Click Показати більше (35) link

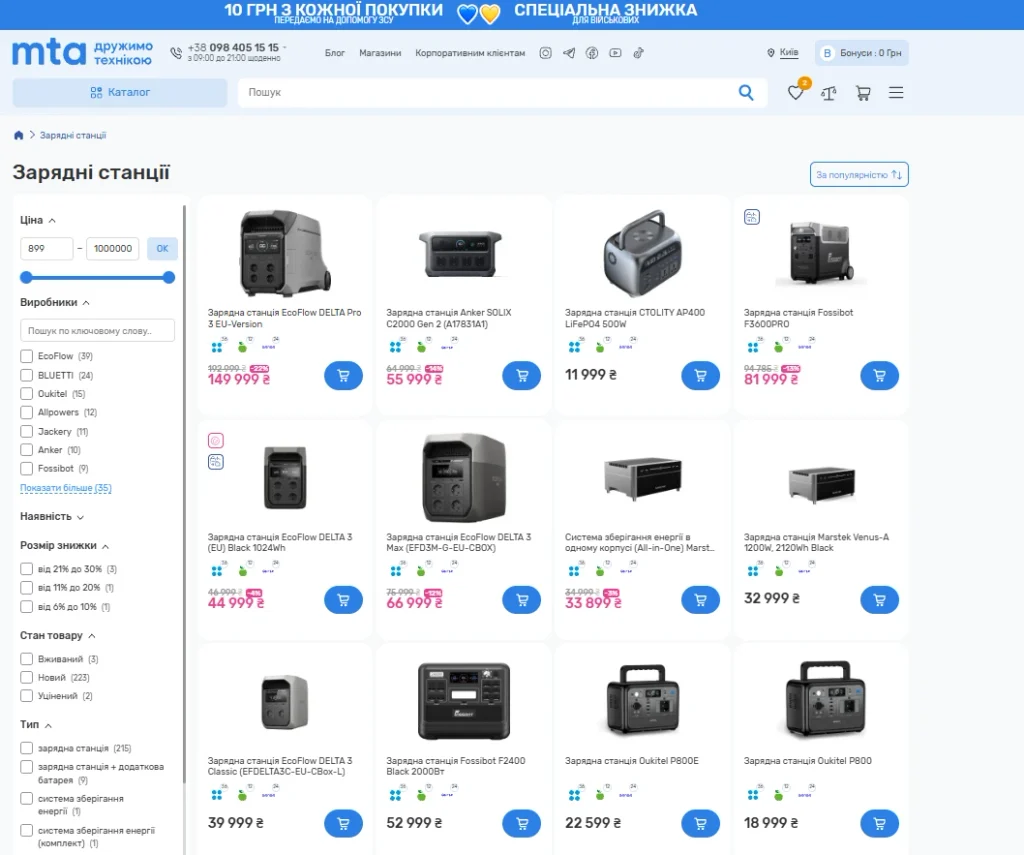tap(66, 488)
